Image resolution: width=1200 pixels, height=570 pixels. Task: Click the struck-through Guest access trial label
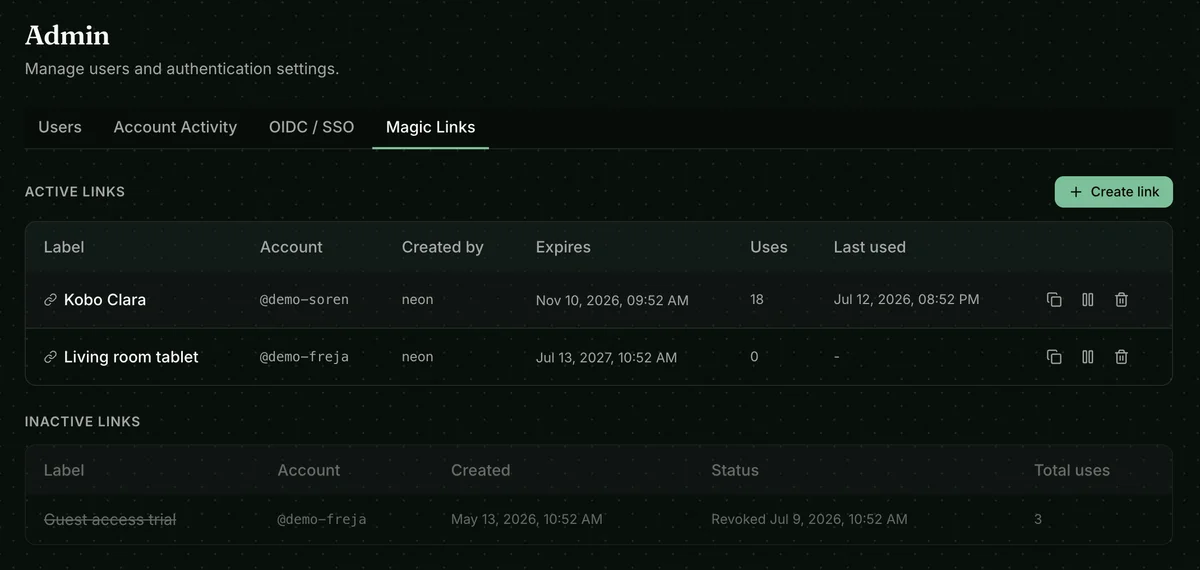110,519
